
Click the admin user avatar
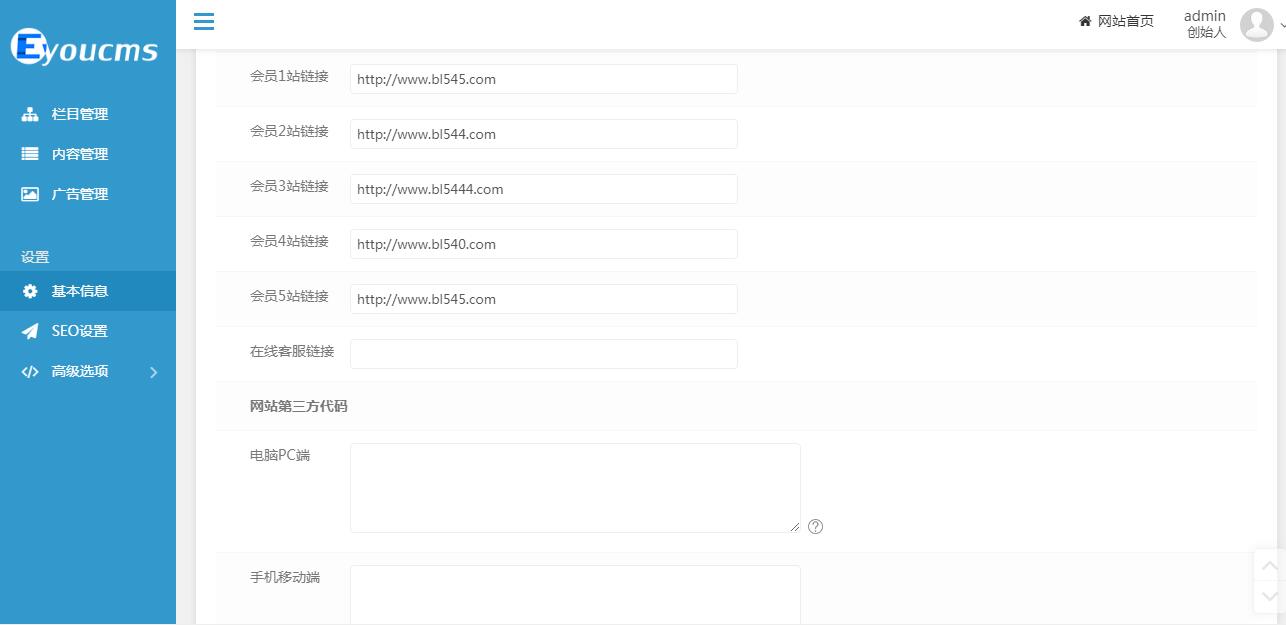(1256, 24)
